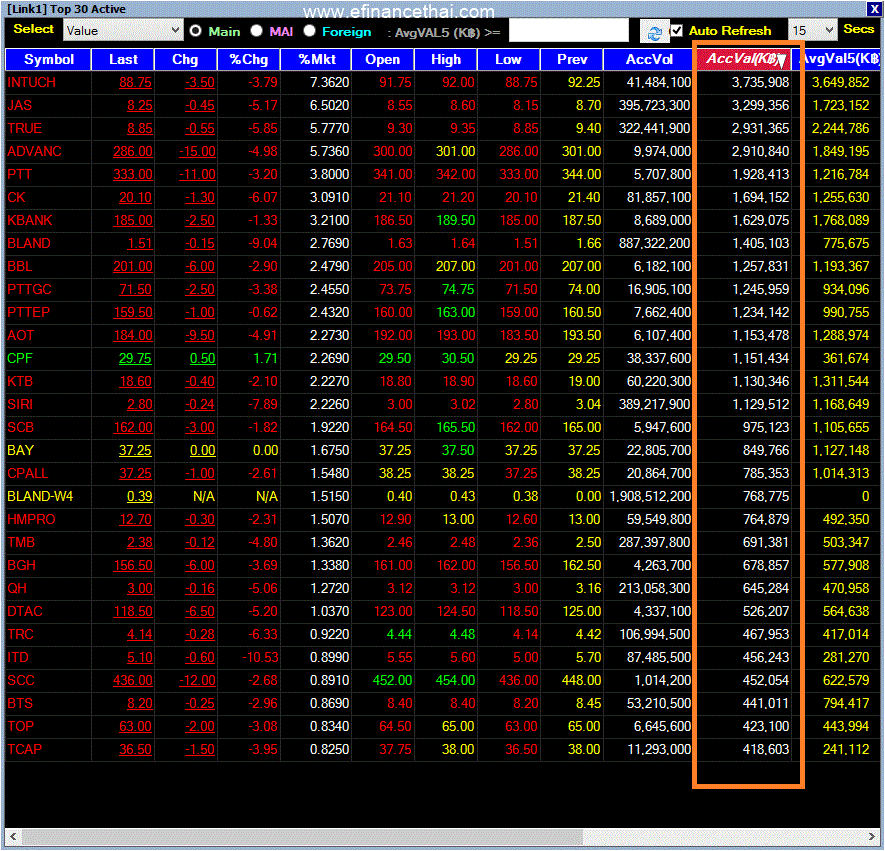Select the ITD symbol
885x851 pixels.
(17, 657)
